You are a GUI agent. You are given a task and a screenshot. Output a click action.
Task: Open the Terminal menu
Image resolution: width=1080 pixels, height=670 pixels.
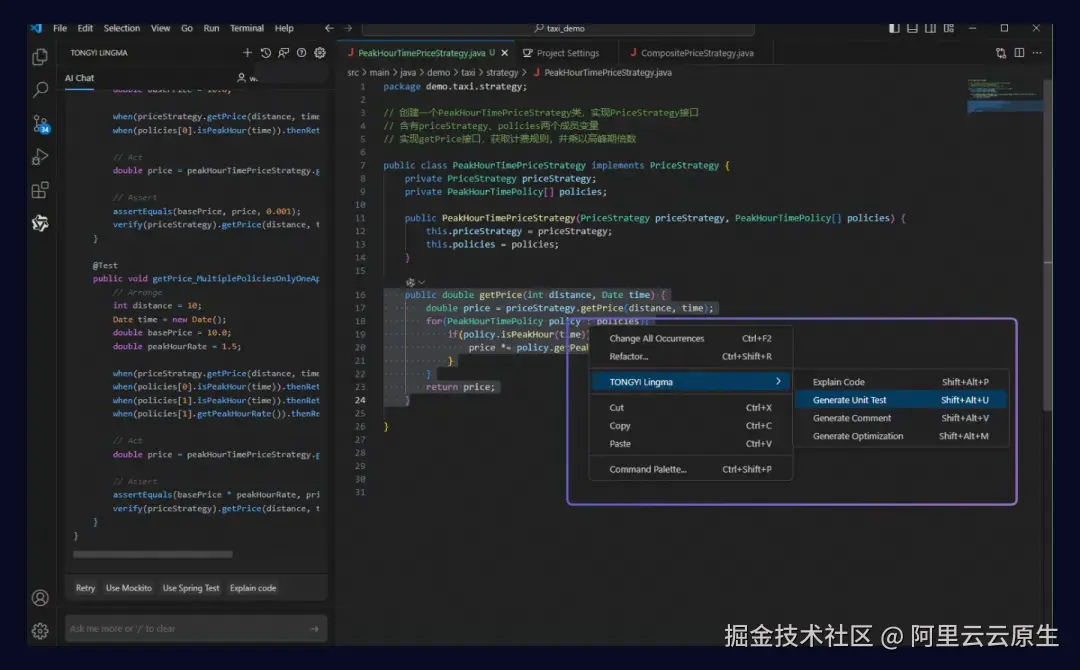point(247,28)
